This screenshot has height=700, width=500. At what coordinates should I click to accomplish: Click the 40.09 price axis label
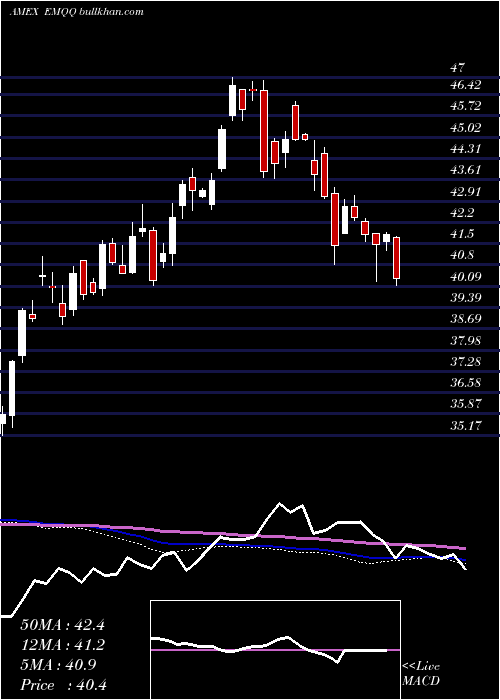pyautogui.click(x=466, y=277)
